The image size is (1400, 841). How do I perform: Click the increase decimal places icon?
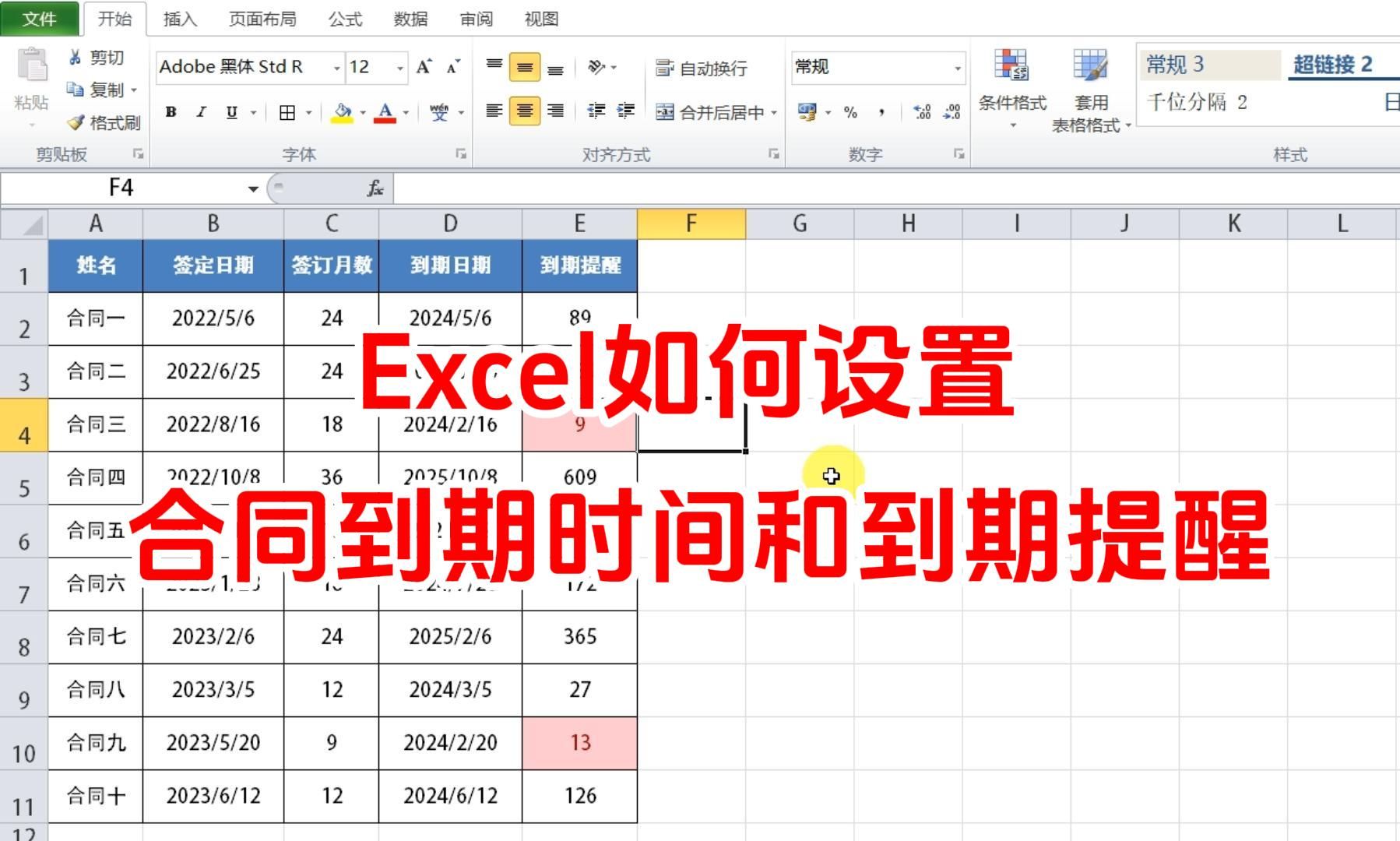(922, 112)
